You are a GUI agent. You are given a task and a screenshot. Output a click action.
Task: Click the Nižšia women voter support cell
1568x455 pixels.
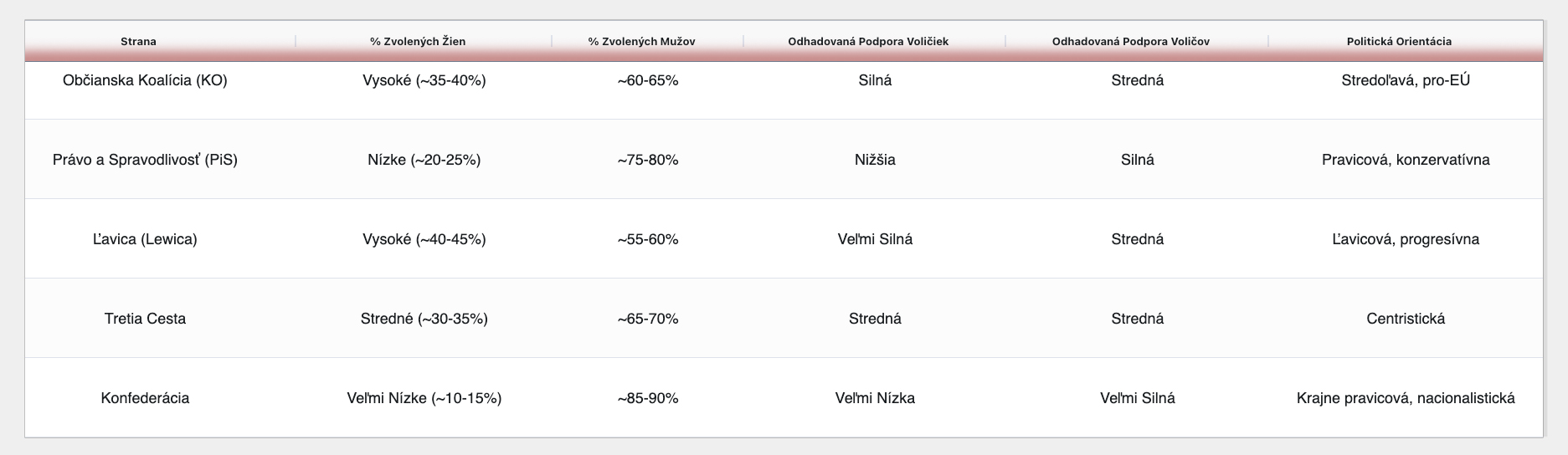tap(875, 160)
